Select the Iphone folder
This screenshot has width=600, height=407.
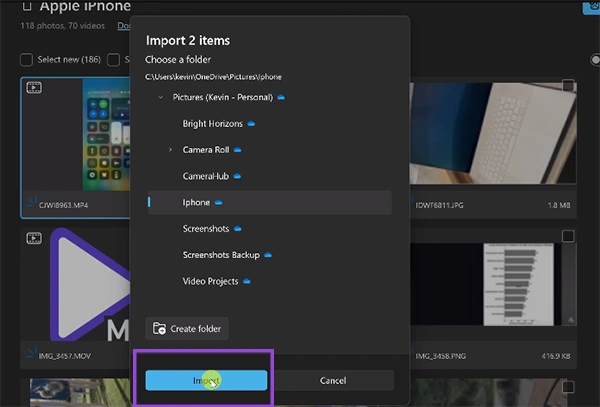point(270,202)
